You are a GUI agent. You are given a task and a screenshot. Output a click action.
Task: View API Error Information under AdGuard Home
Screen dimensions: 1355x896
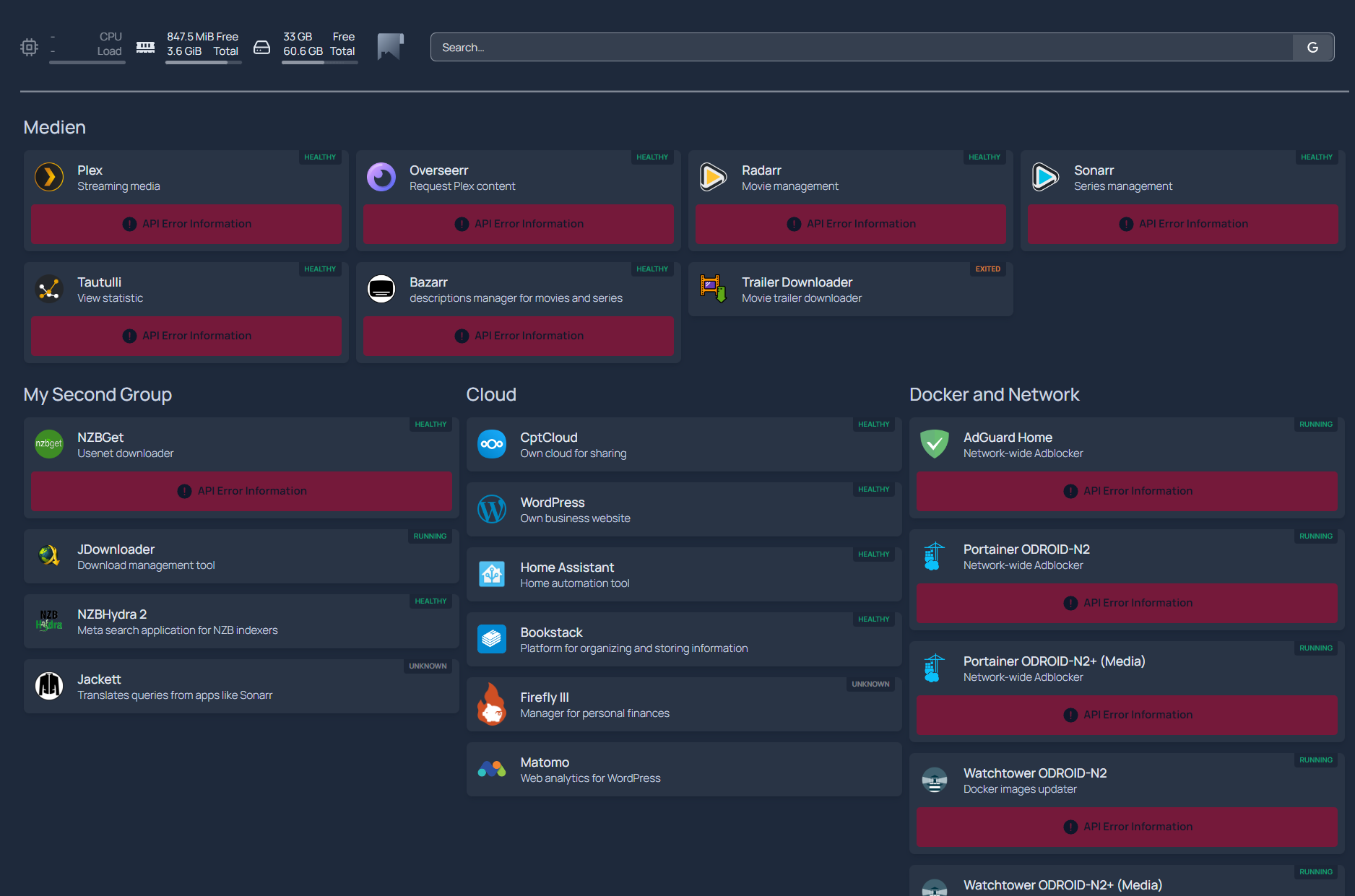coord(1127,491)
